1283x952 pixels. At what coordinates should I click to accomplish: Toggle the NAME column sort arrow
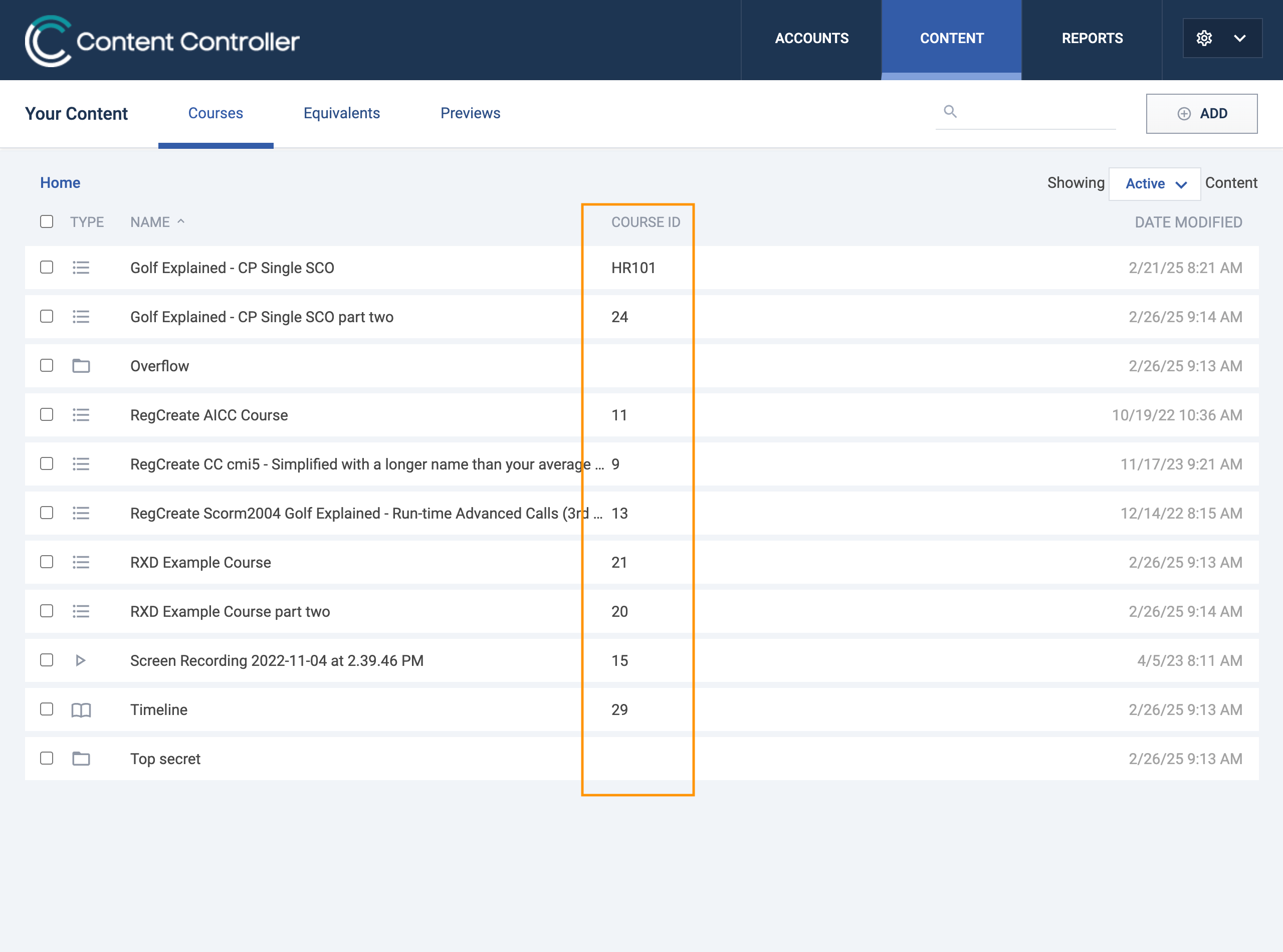(x=181, y=221)
